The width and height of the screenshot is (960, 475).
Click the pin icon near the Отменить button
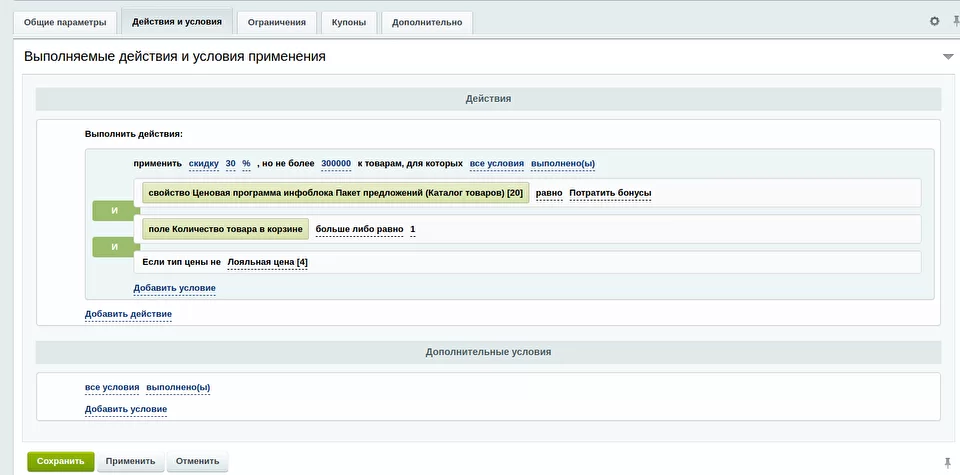pos(948,462)
